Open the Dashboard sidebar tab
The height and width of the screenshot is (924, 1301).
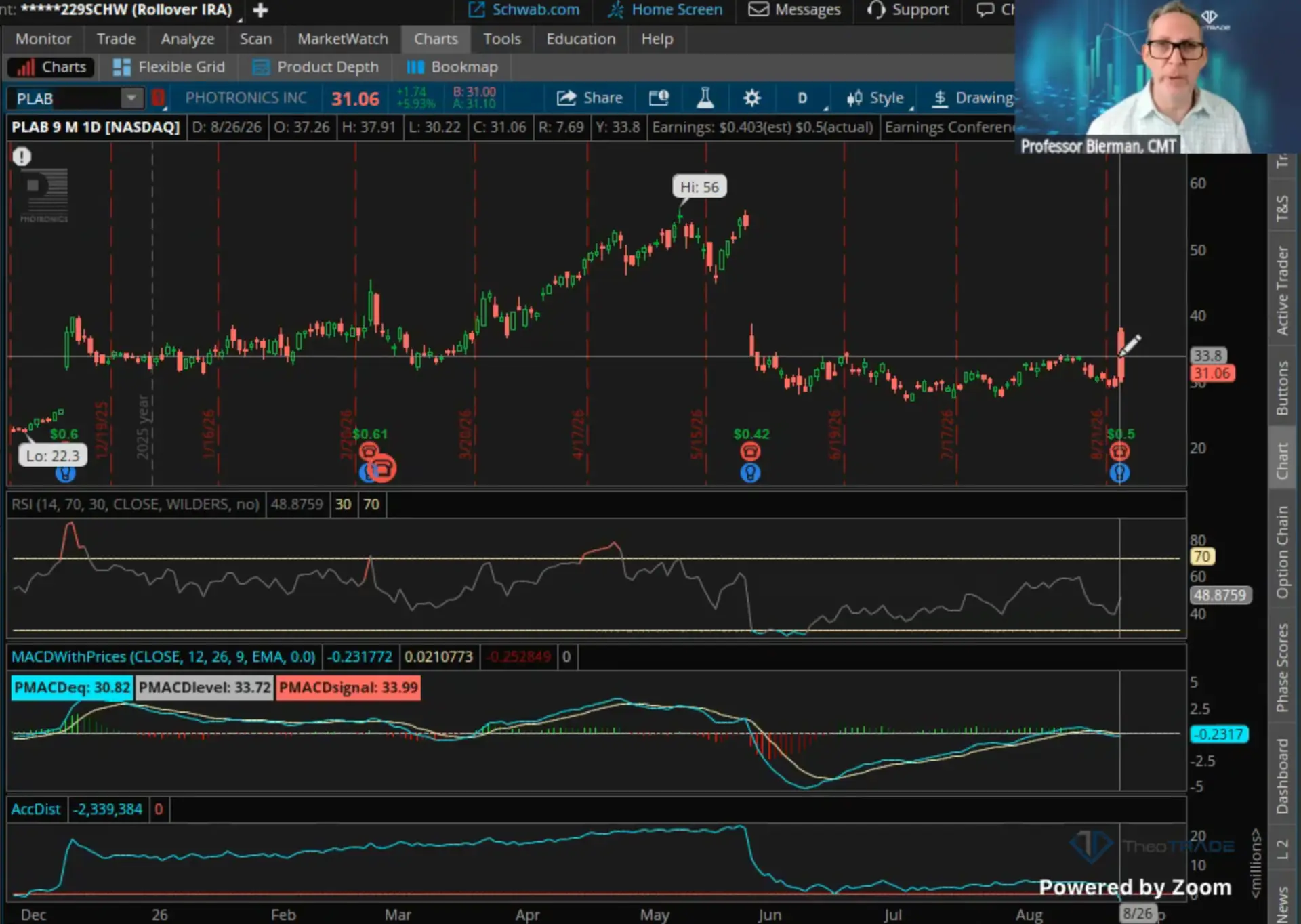click(x=1282, y=776)
